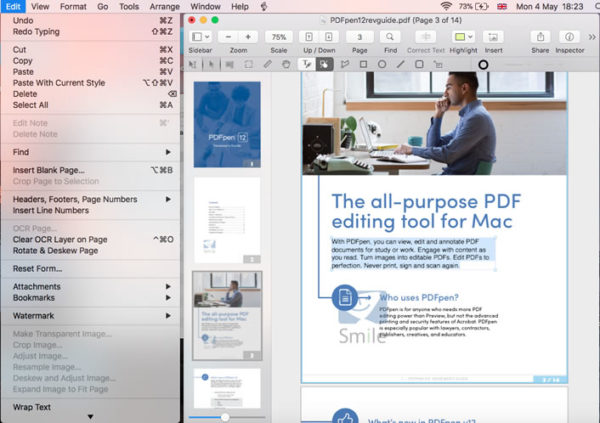Open the Edit menu in menu bar
This screenshot has width=600, height=423.
13,7
